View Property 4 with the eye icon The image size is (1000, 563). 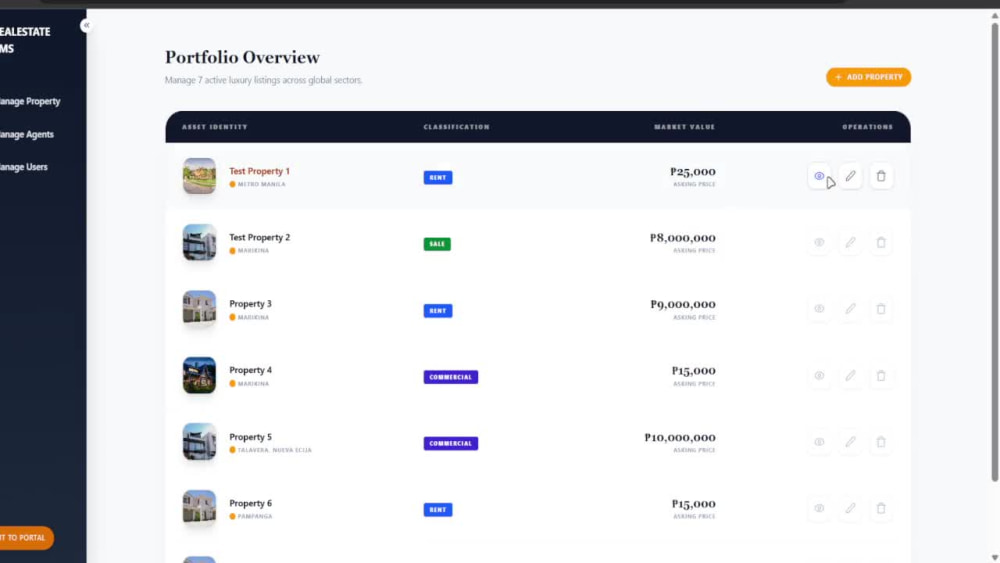tap(819, 376)
